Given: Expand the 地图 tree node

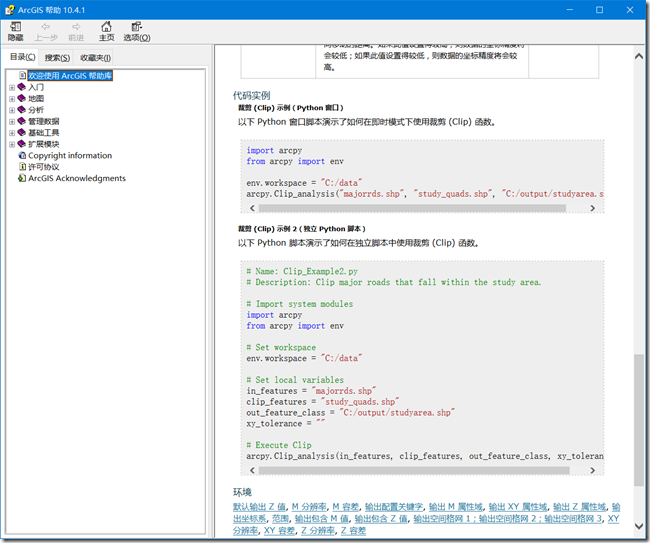Looking at the screenshot, I should pyautogui.click(x=12, y=99).
